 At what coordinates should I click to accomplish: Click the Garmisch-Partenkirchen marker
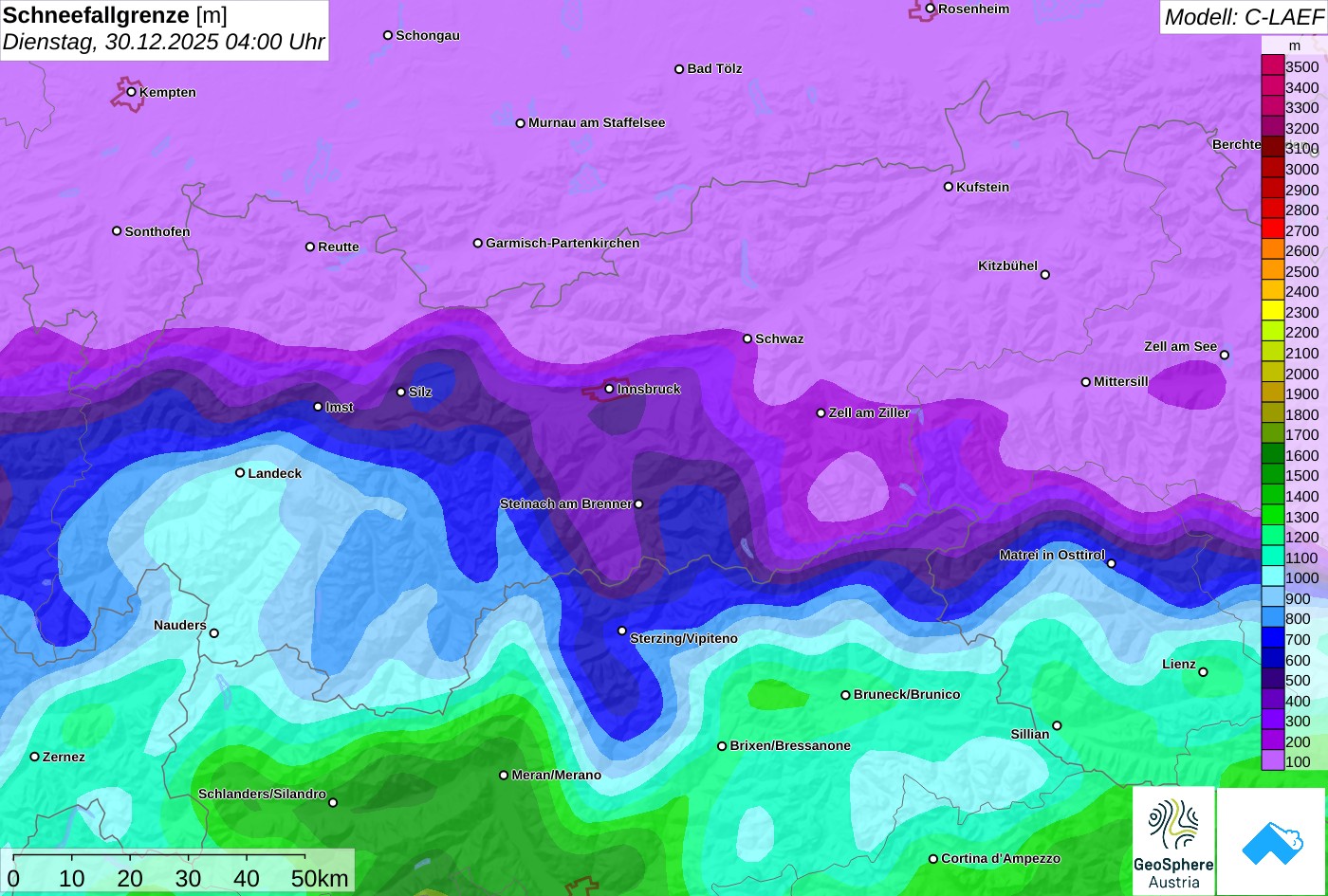[477, 244]
